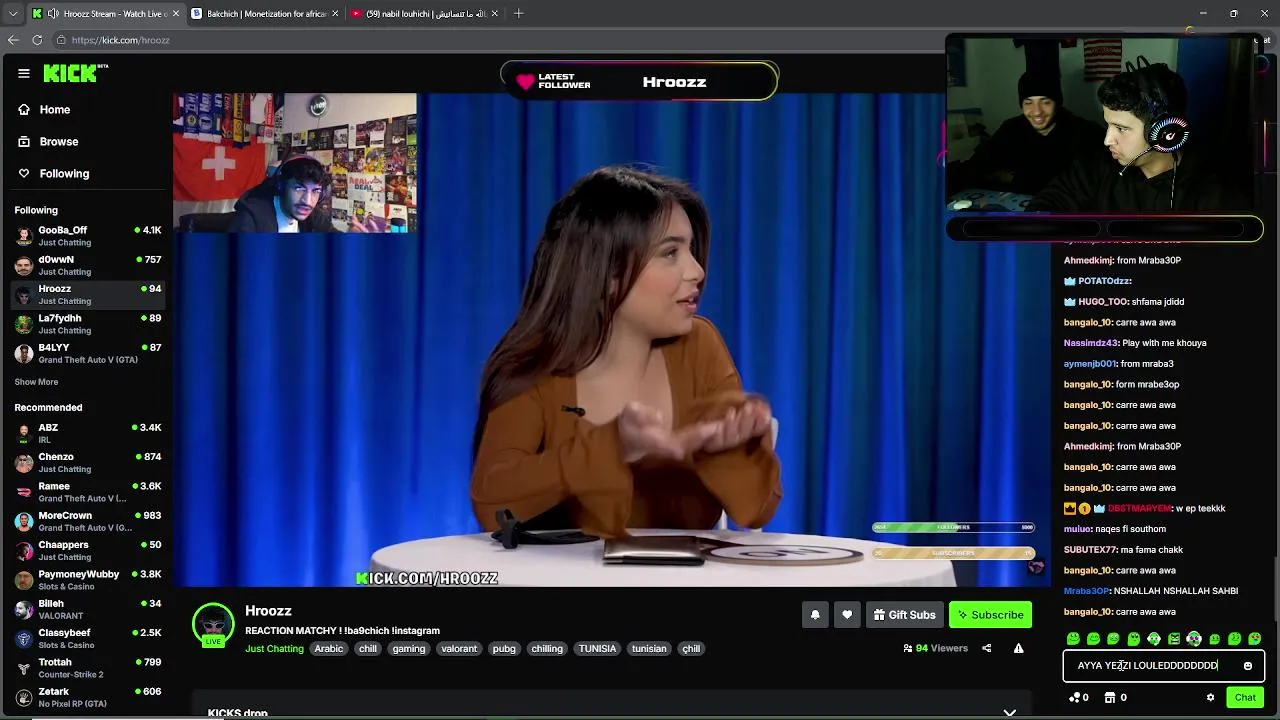This screenshot has height=720, width=1280.
Task: Click the share stream icon
Action: pos(986,648)
